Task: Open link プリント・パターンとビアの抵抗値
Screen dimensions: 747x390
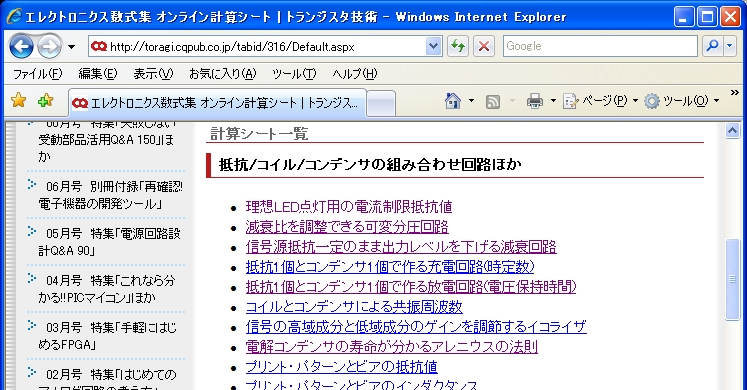Action: [x=342, y=367]
